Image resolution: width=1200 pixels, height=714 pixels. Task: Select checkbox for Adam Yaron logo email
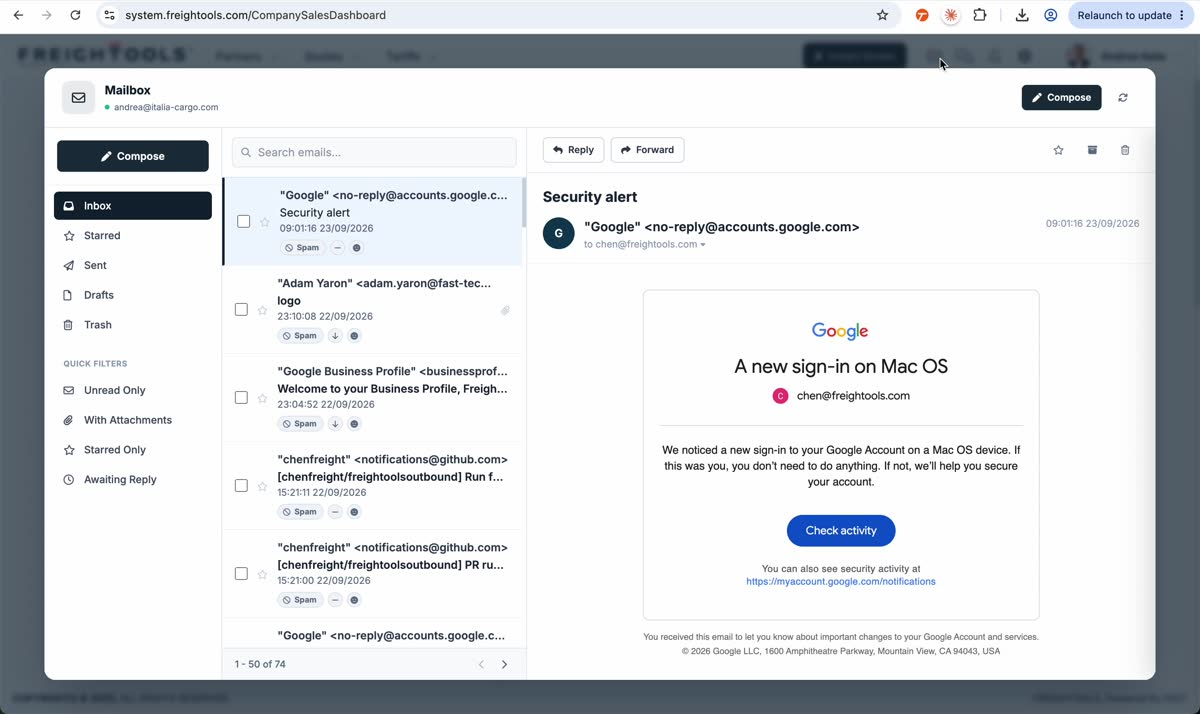[241, 310]
